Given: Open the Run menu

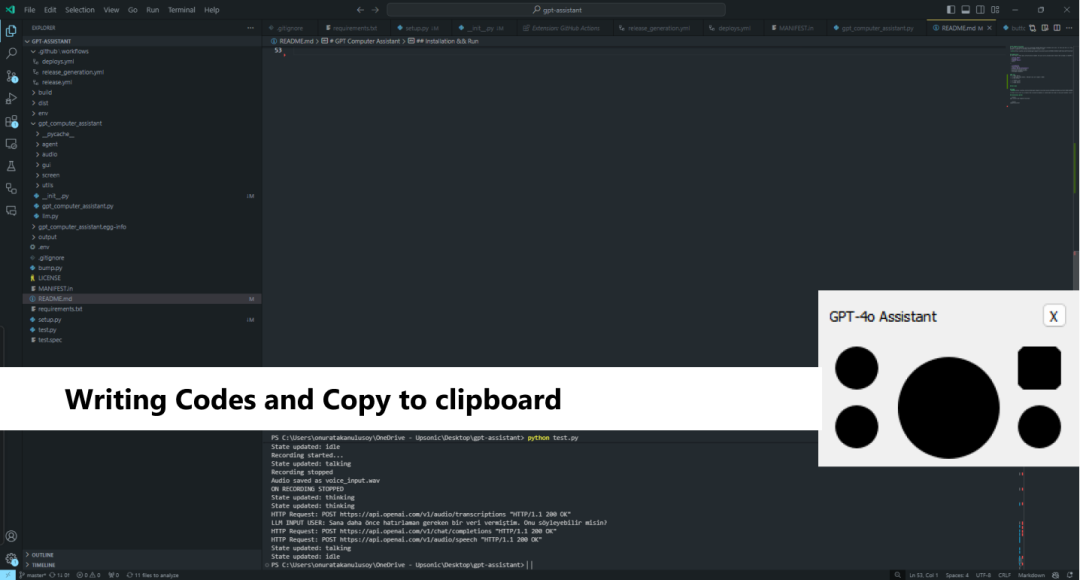Looking at the screenshot, I should (x=153, y=10).
